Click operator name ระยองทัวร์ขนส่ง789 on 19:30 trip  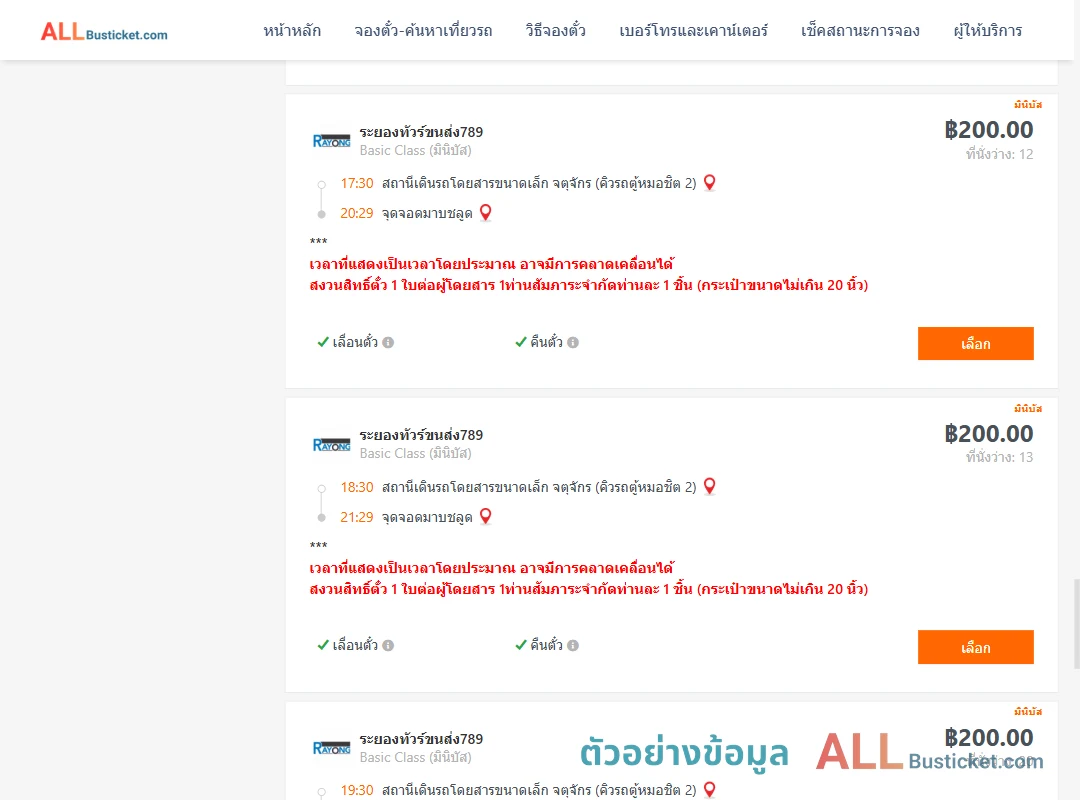click(421, 739)
